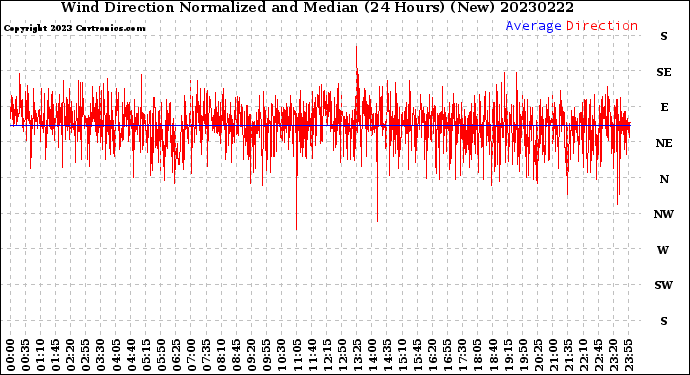Click the "11:40" time axis label
Screen dimensions: 690x375
[x=312, y=355]
